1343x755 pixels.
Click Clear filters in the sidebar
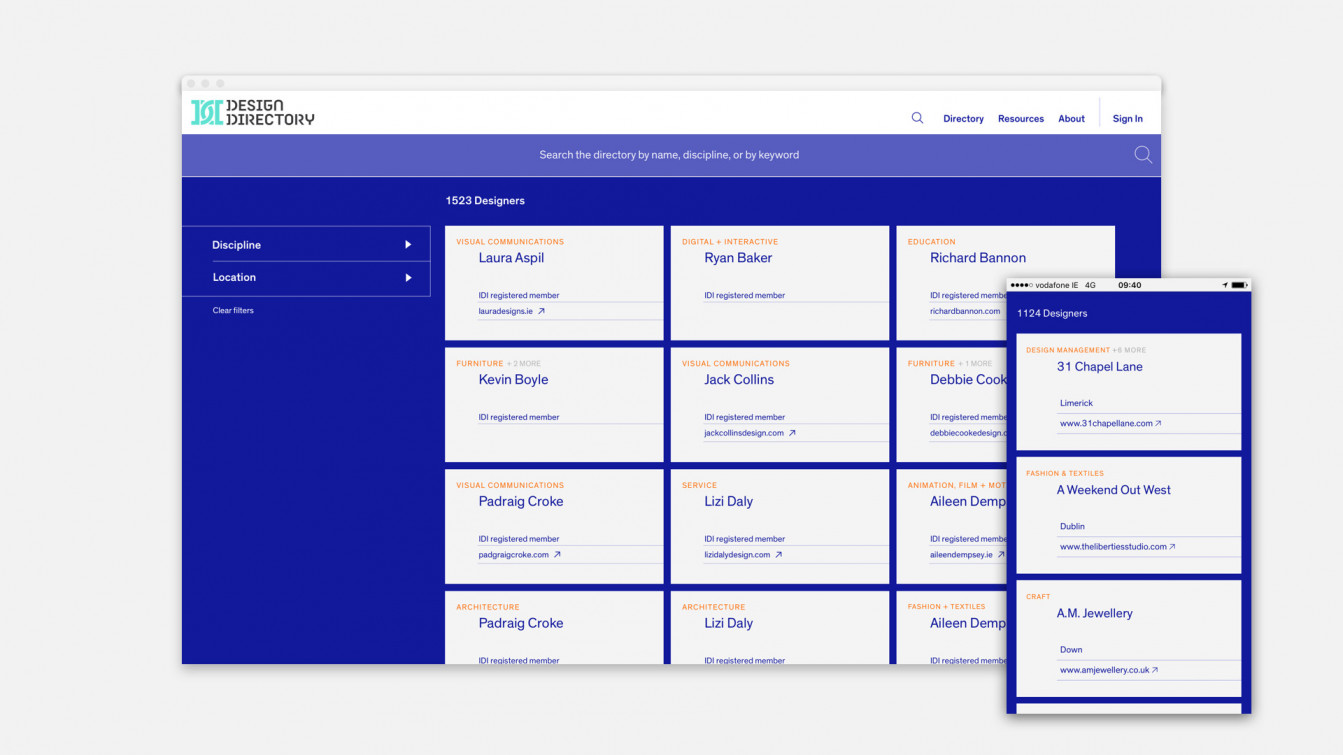coord(233,311)
